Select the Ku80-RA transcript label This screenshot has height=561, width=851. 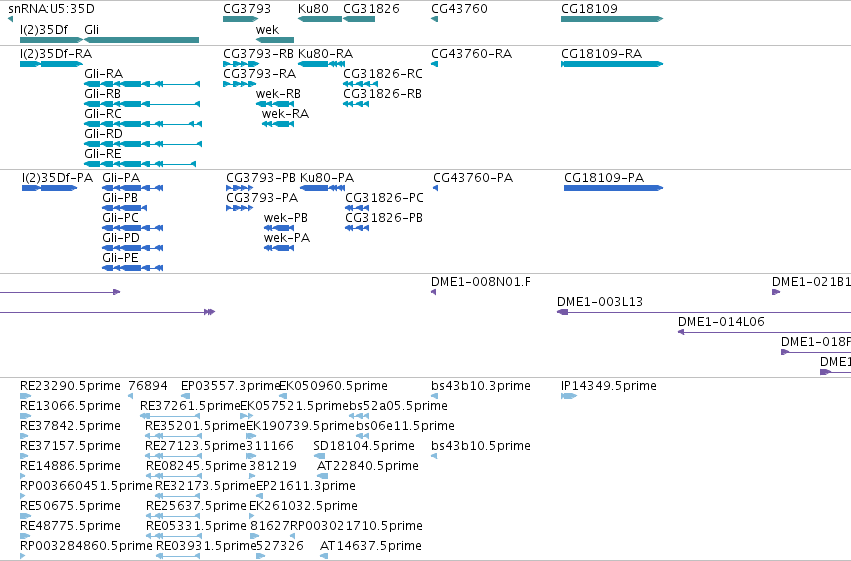[x=325, y=54]
